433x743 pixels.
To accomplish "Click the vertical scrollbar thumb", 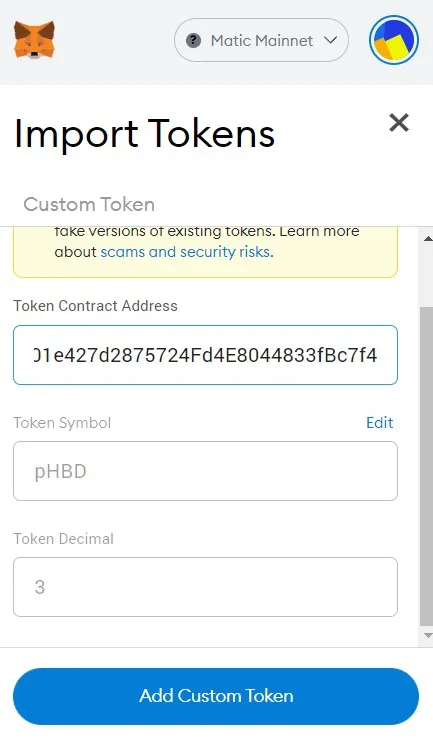I will tap(426, 466).
